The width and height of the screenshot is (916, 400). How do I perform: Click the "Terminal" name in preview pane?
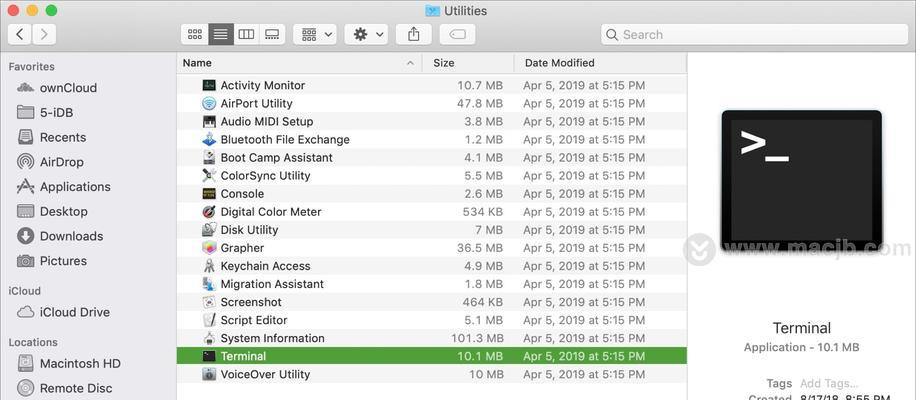[x=802, y=328]
